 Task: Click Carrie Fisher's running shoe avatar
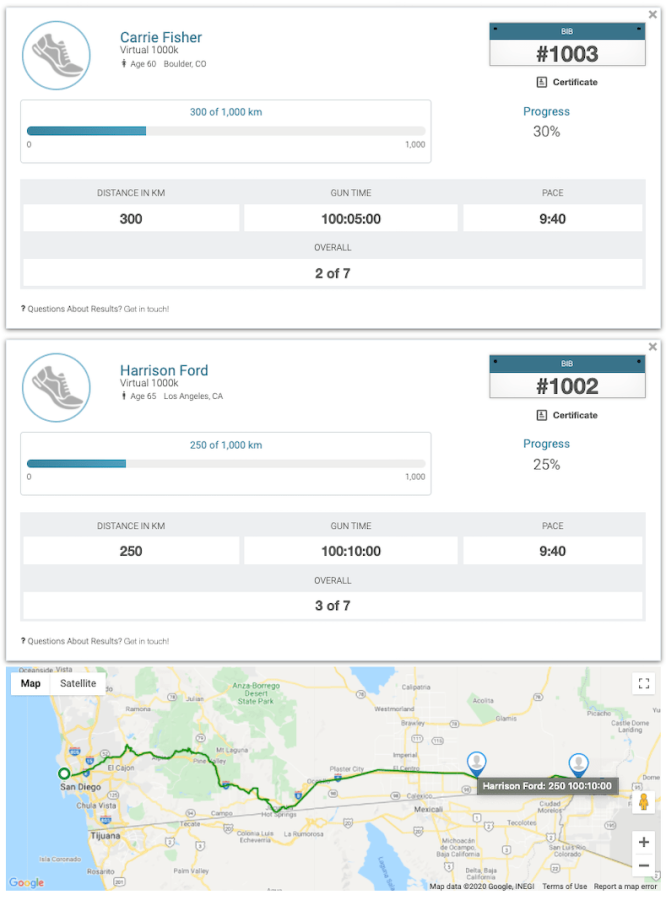(56, 56)
